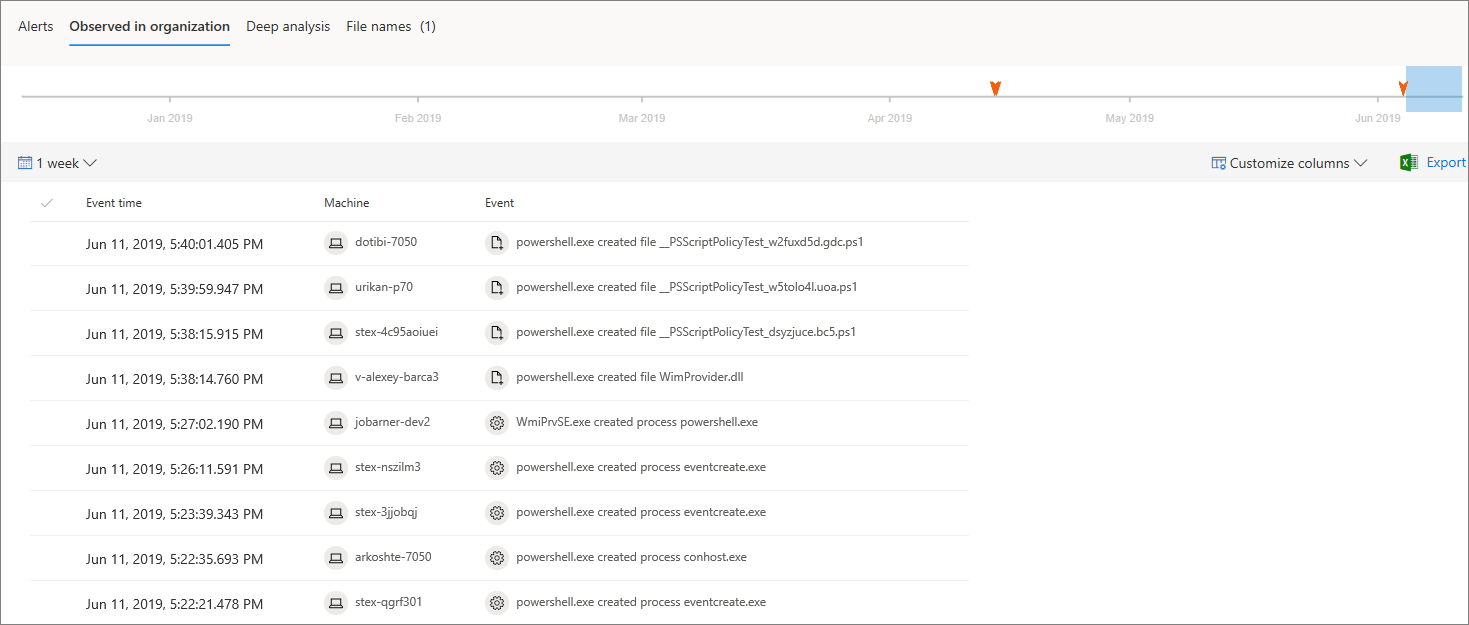Click the laptop icon beside dotibi-7050
This screenshot has height=625, width=1469.
[x=336, y=242]
